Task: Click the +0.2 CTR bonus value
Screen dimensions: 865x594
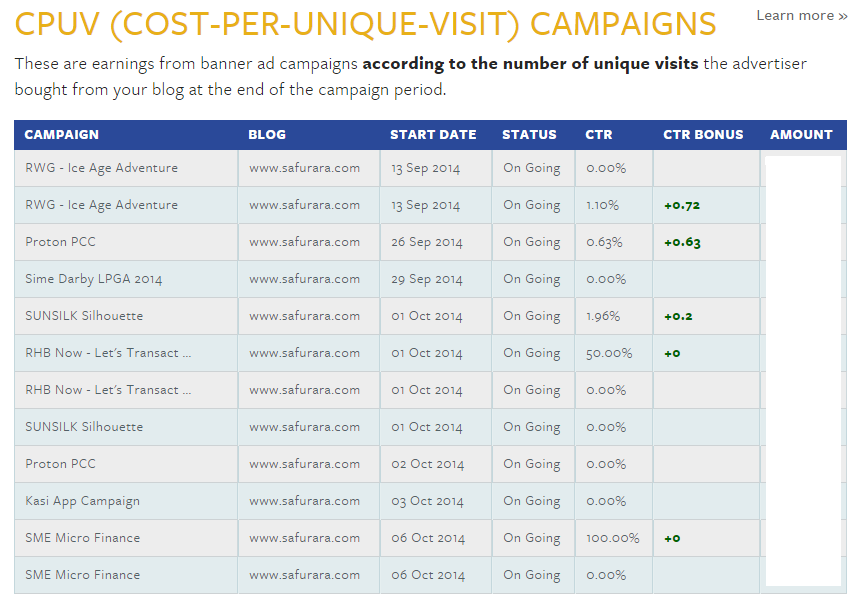Action: (x=678, y=317)
